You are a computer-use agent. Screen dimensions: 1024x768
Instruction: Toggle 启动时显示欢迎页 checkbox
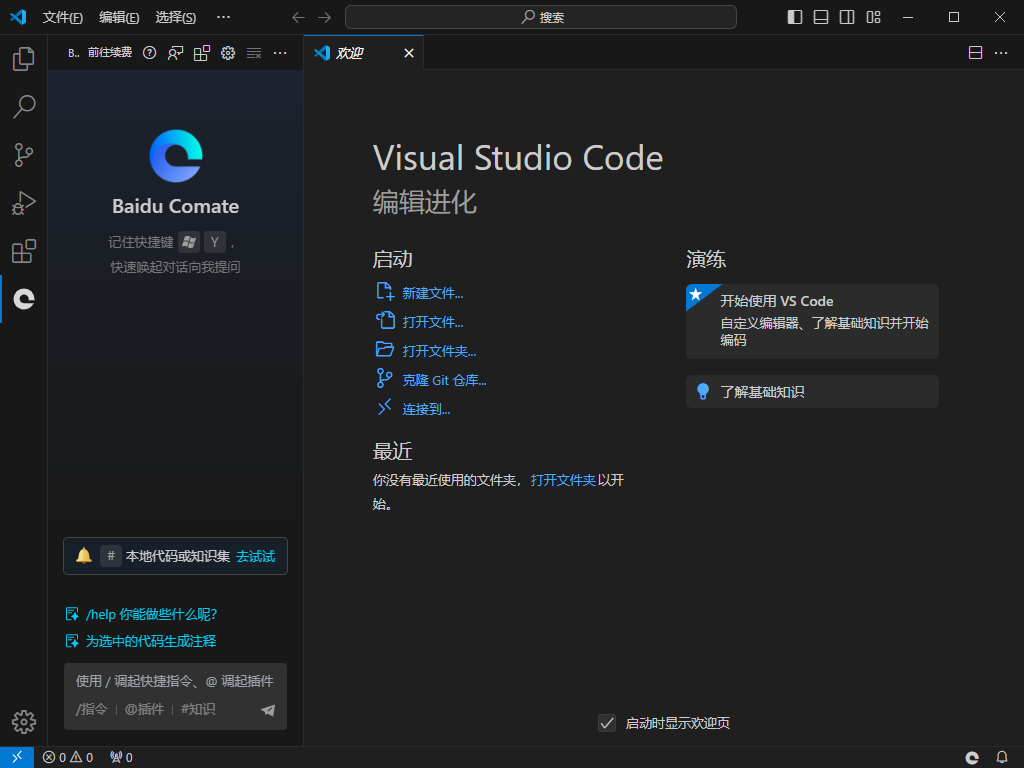point(607,723)
